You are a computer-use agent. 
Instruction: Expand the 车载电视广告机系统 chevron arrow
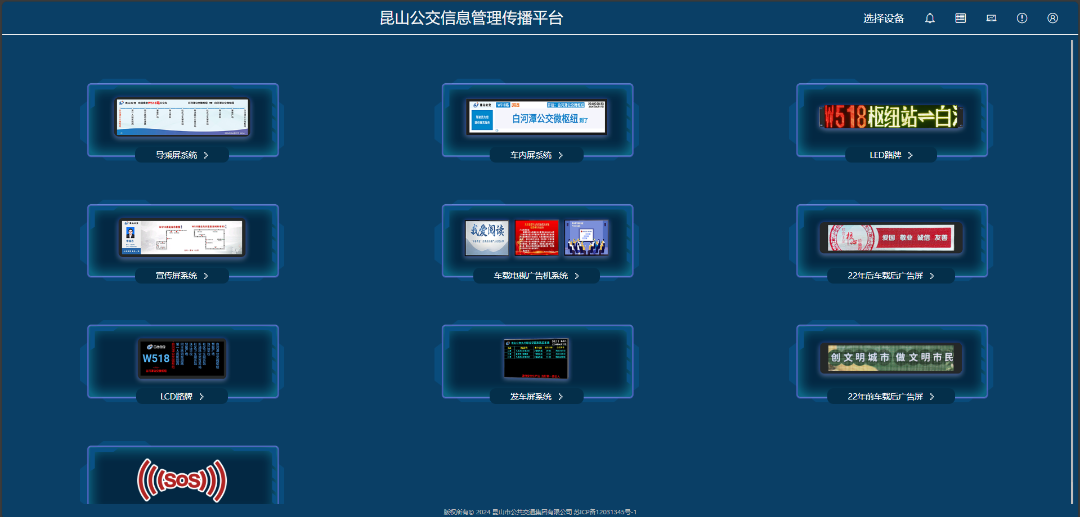point(577,276)
